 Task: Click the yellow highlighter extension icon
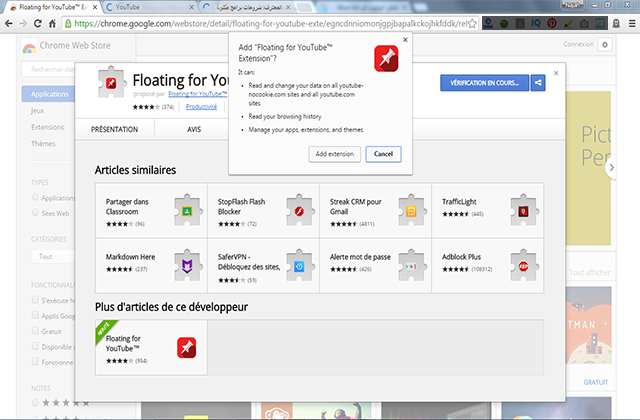click(568, 24)
